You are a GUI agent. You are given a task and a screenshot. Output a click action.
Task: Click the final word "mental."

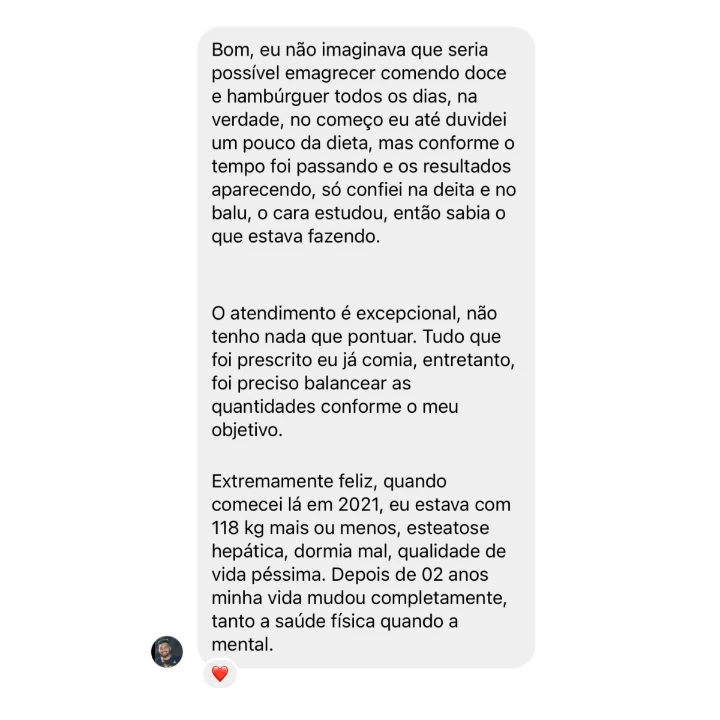point(242,645)
